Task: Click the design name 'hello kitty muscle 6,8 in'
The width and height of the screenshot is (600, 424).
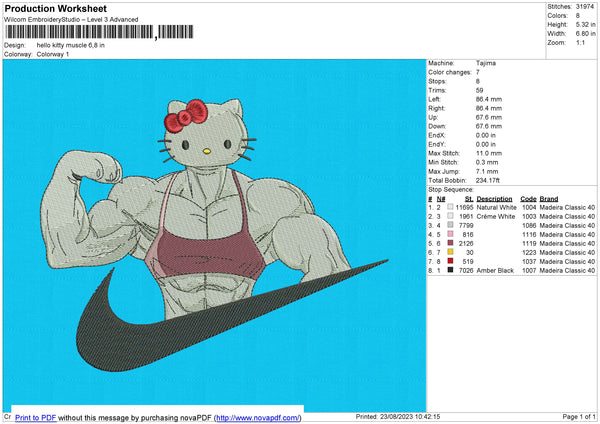Action: [x=70, y=45]
